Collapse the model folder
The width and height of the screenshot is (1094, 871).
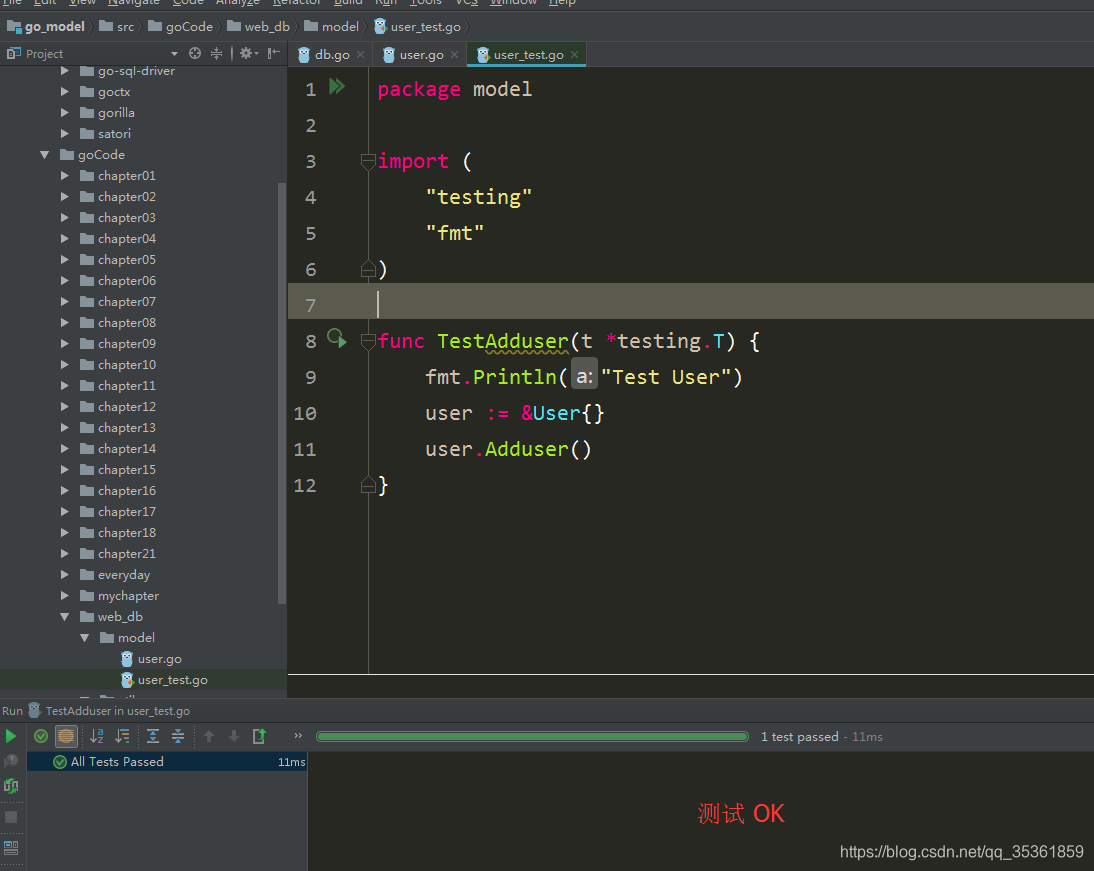(x=84, y=637)
